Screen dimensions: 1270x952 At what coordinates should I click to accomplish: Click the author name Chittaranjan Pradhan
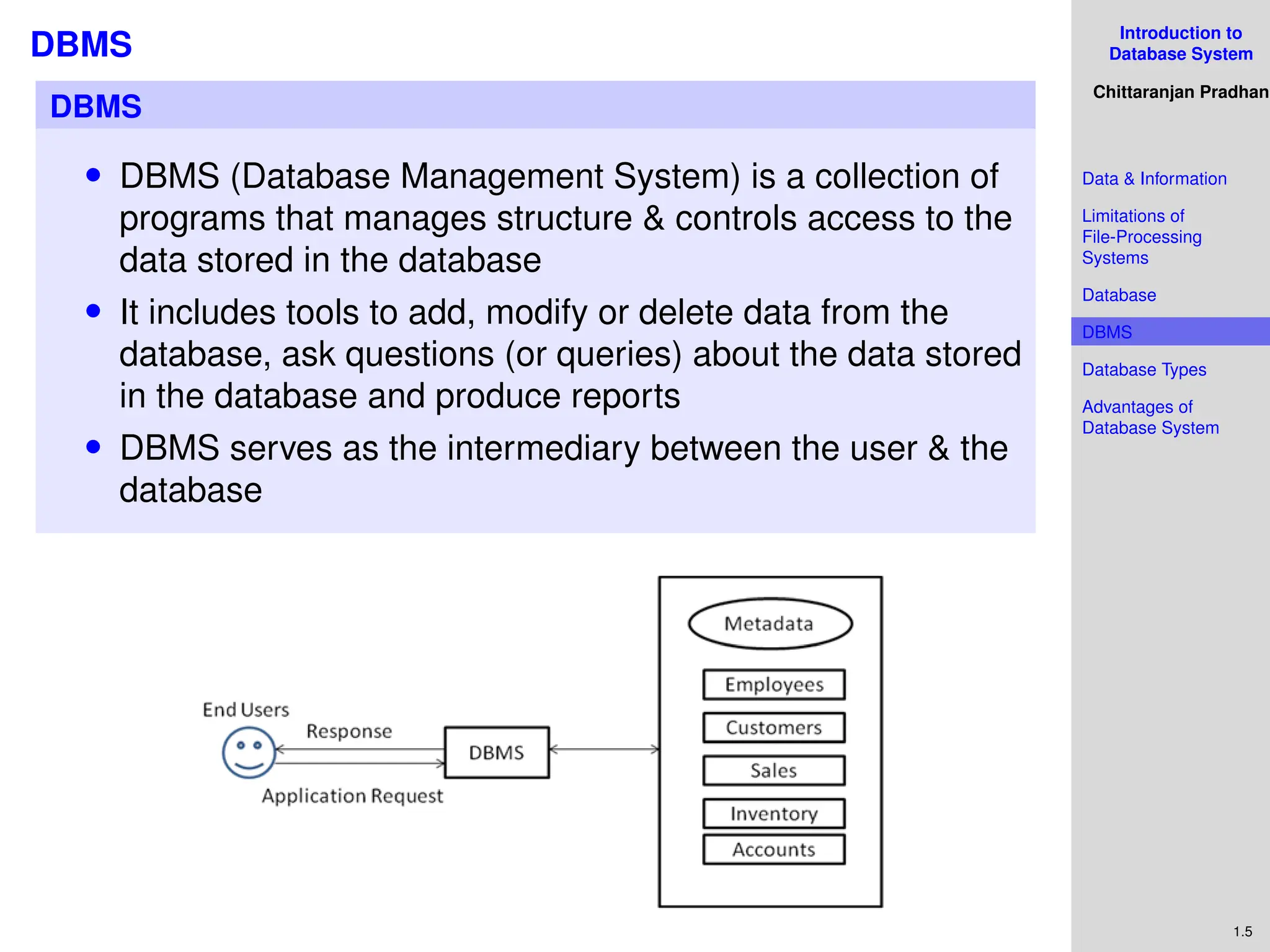click(1180, 92)
